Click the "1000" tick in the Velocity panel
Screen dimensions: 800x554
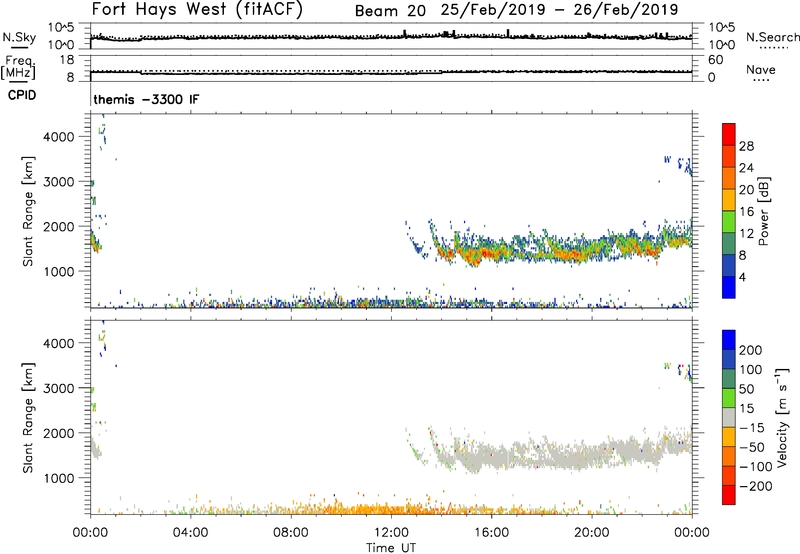click(x=59, y=478)
